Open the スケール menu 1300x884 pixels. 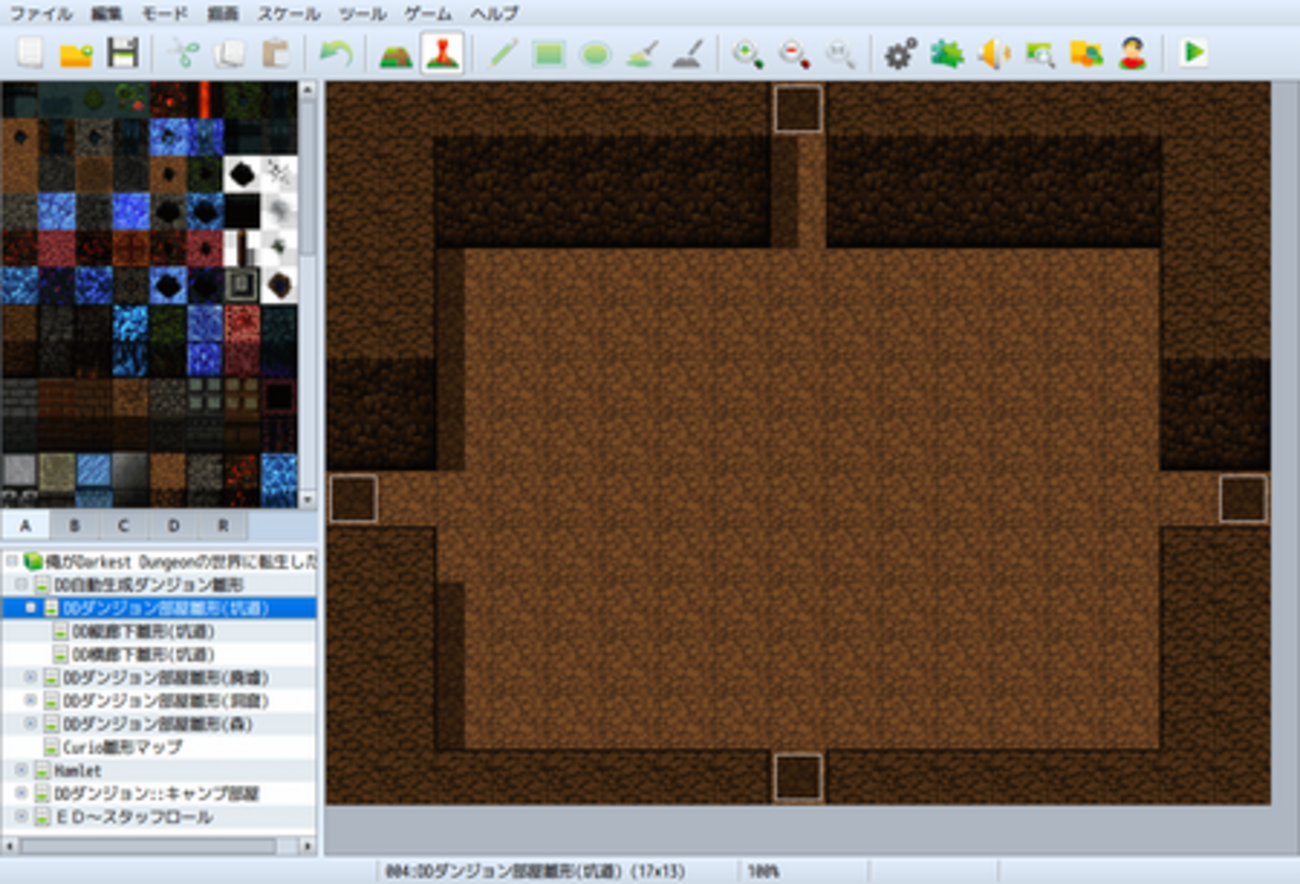point(289,14)
